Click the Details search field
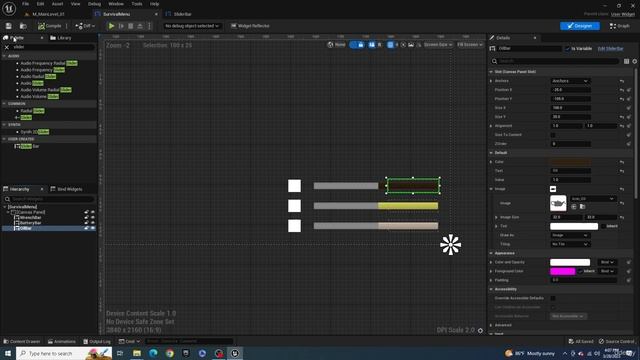 point(555,61)
